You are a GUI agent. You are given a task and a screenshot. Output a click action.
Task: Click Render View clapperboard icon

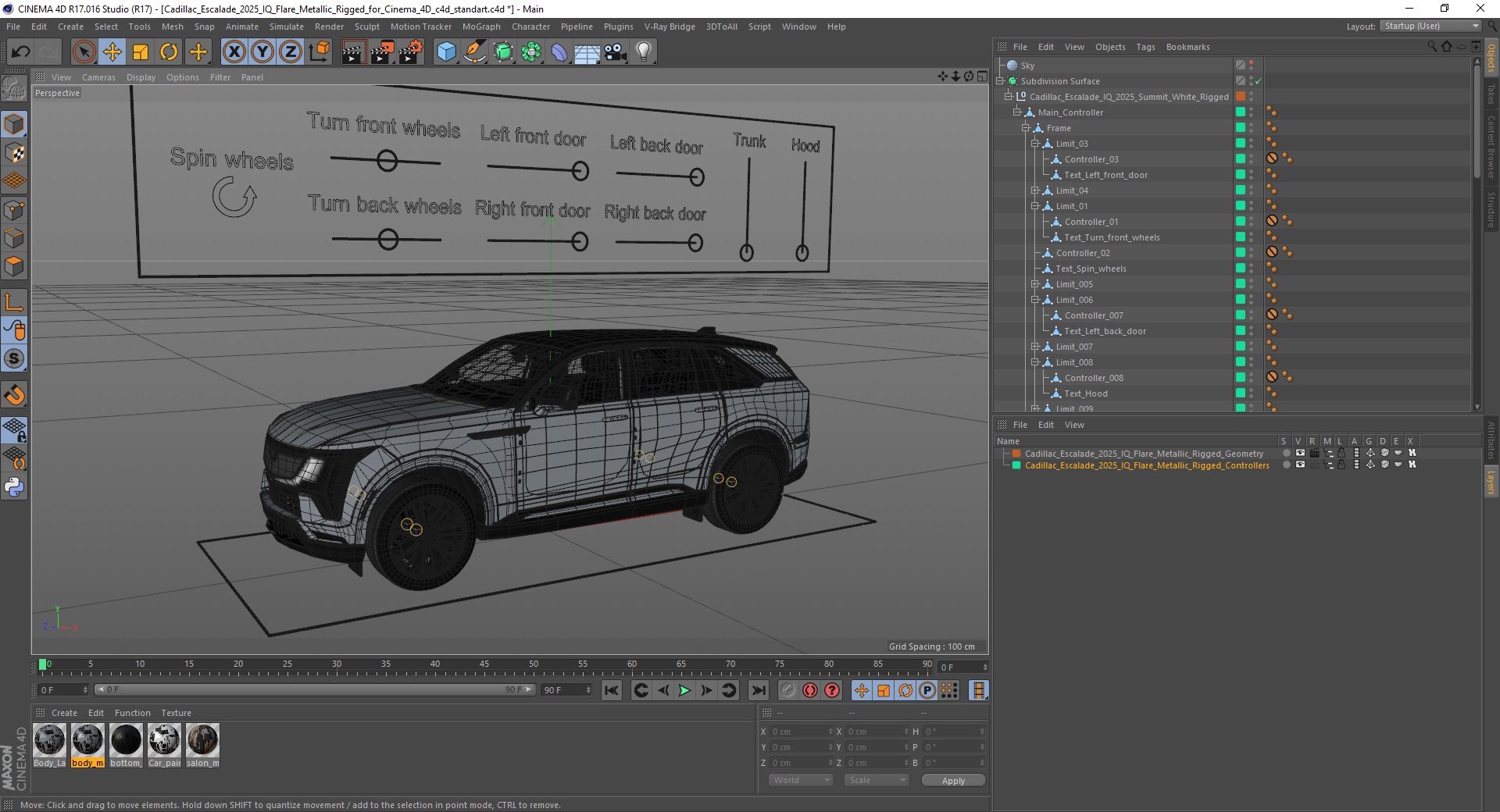pyautogui.click(x=353, y=52)
